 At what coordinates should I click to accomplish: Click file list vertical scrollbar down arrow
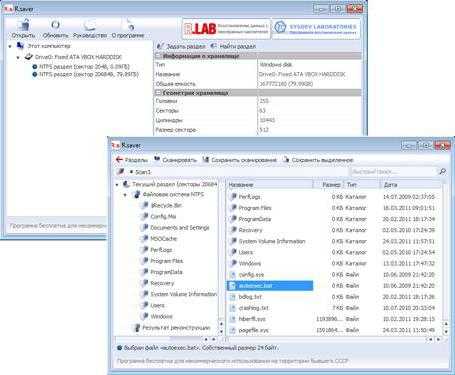pyautogui.click(x=446, y=331)
